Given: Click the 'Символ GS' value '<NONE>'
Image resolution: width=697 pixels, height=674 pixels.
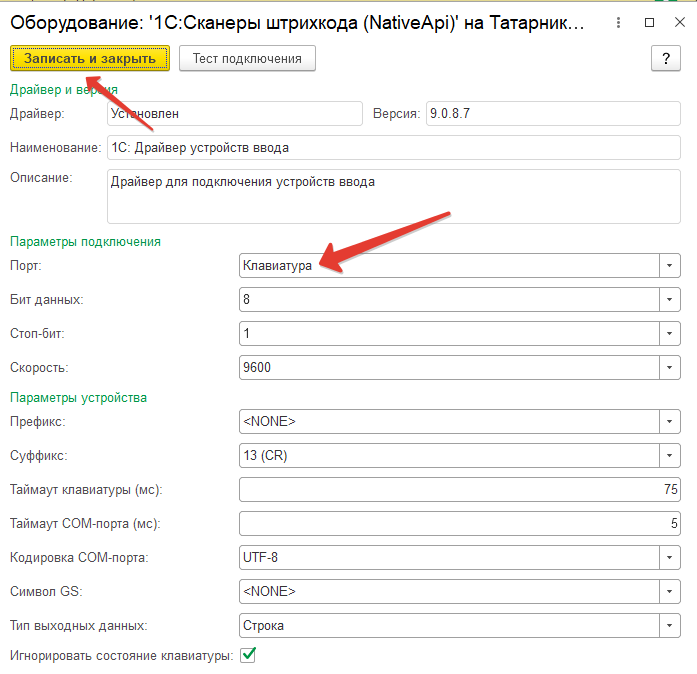Looking at the screenshot, I should 269,591.
